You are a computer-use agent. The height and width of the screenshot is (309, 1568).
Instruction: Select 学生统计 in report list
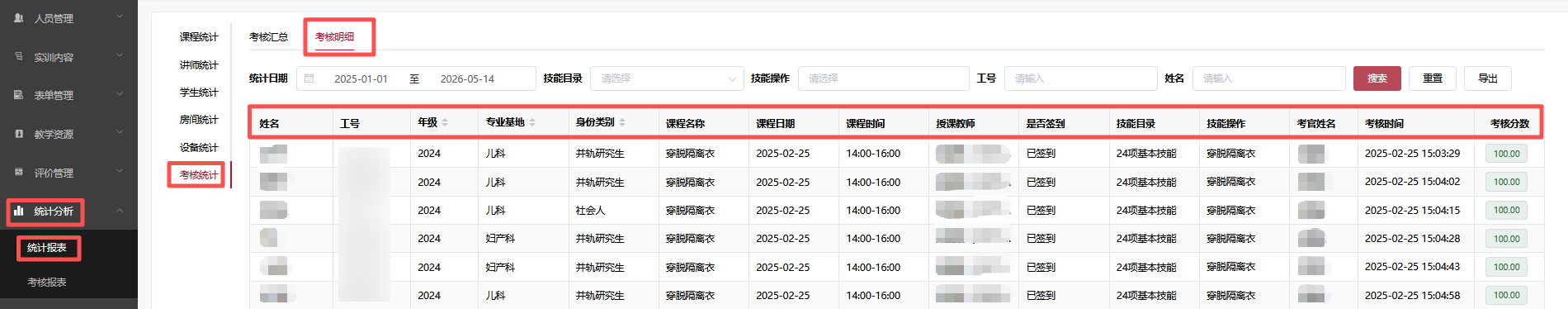coord(199,93)
